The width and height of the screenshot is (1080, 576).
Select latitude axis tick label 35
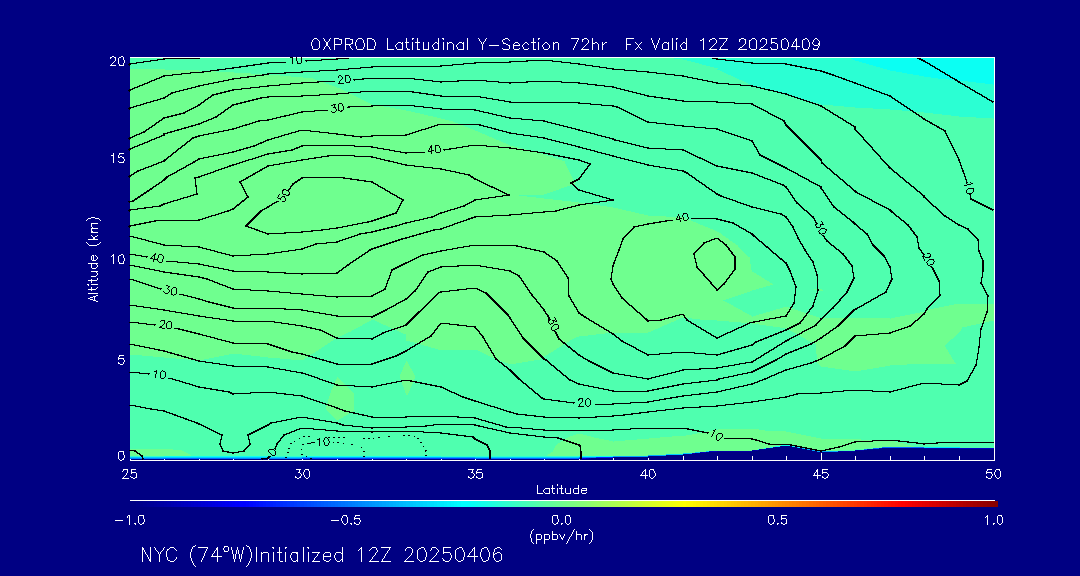(475, 474)
